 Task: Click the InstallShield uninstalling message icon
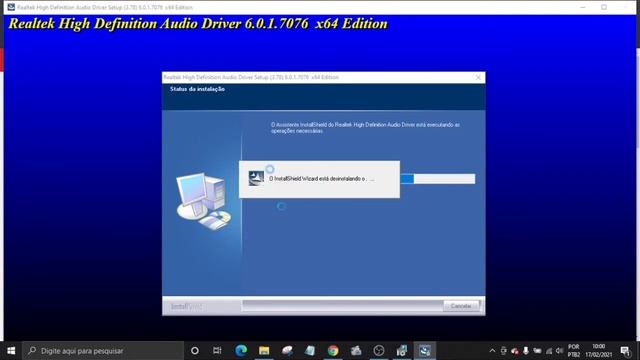(x=256, y=178)
